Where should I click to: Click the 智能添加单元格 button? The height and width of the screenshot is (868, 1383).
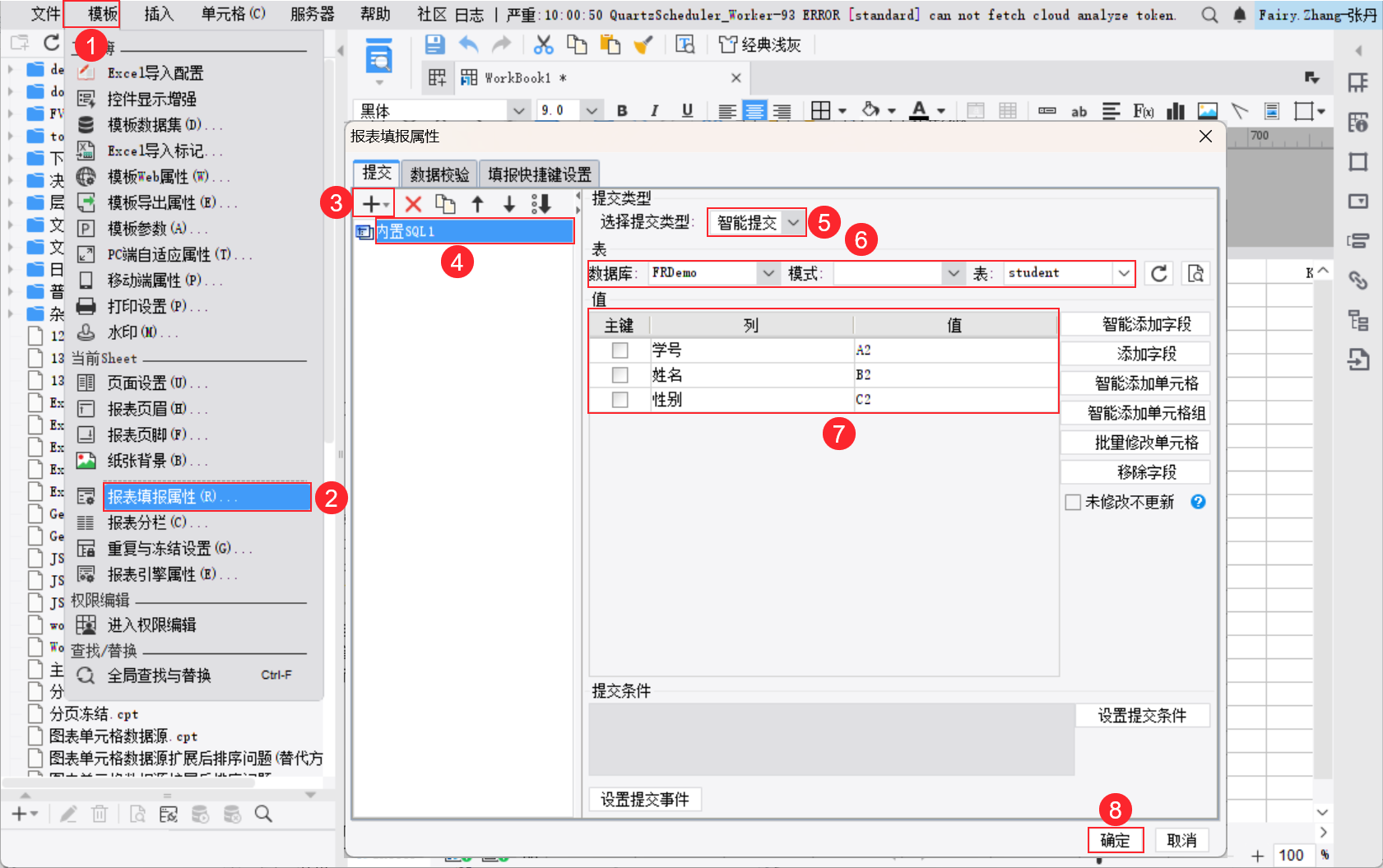(x=1135, y=383)
